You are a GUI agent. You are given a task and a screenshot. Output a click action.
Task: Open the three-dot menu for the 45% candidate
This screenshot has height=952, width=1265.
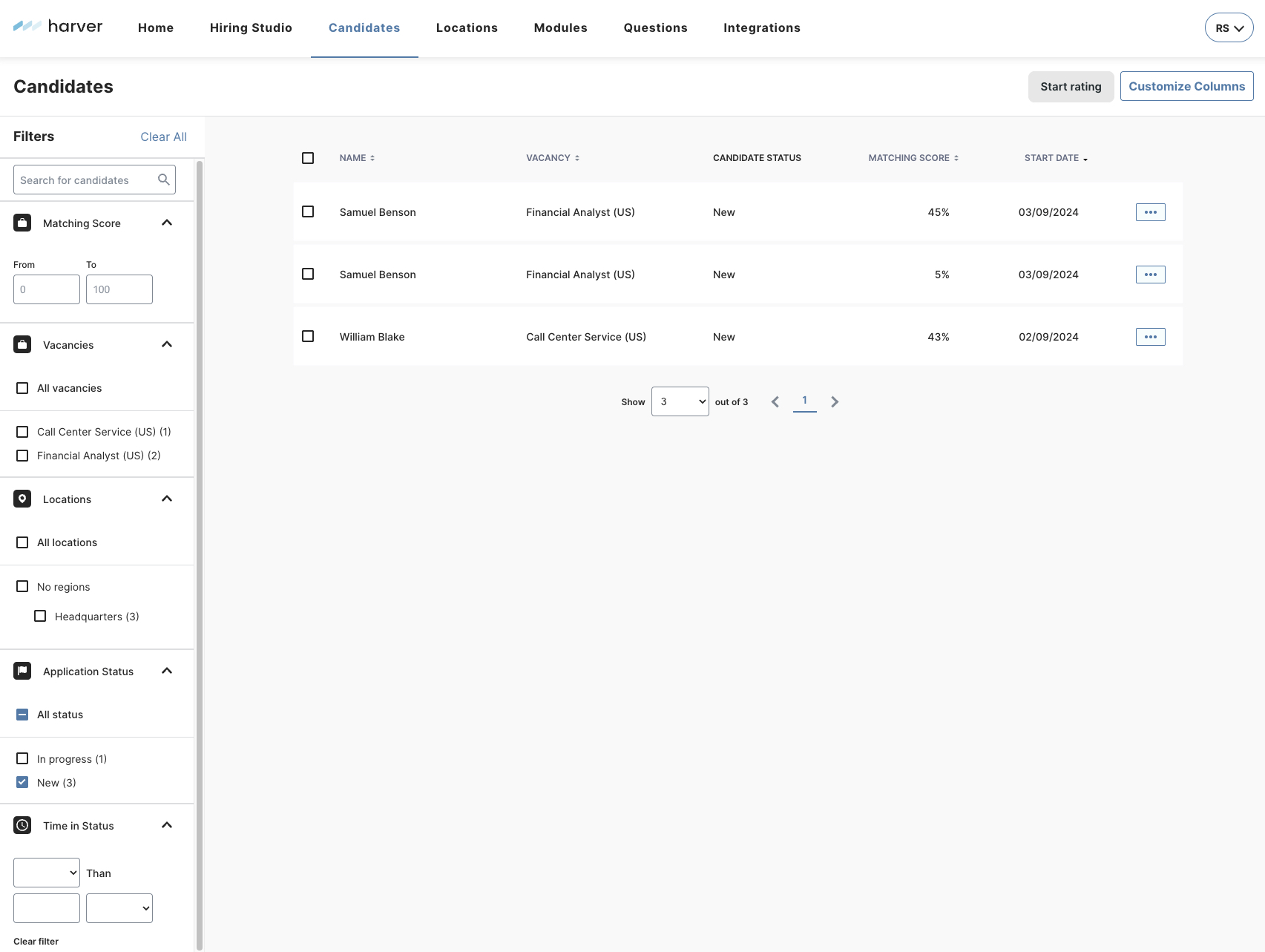[1150, 212]
